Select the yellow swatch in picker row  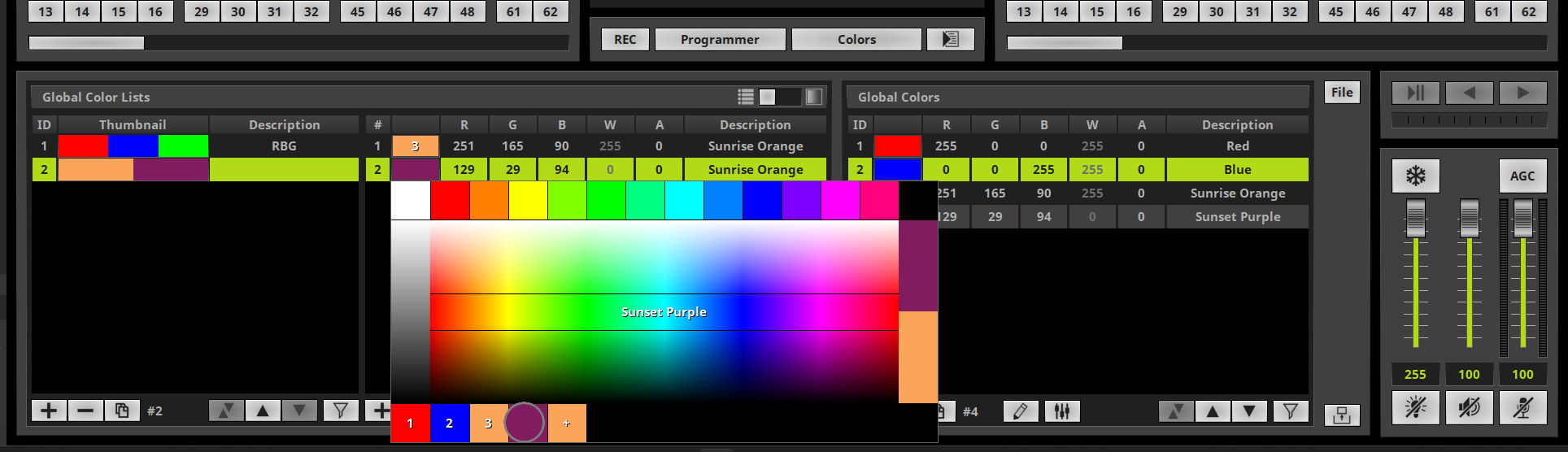528,201
